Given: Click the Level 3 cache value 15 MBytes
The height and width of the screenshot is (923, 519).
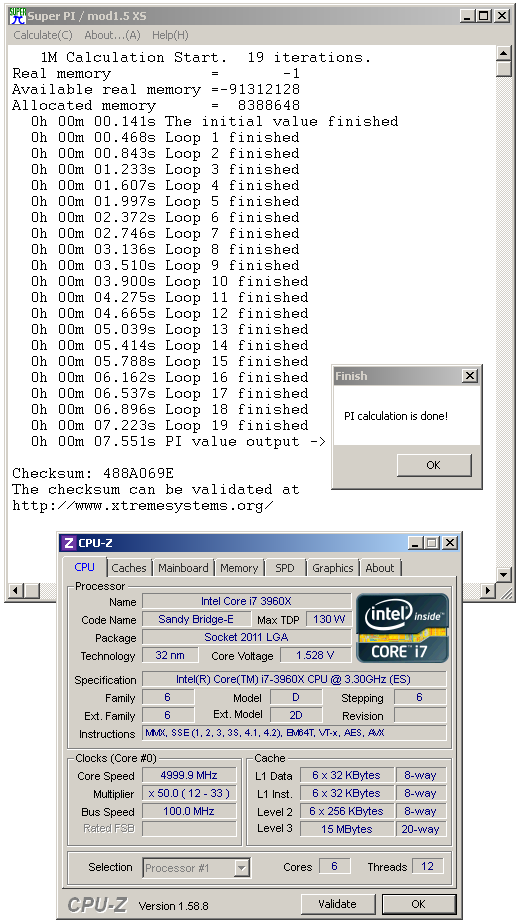Looking at the screenshot, I should pos(347,829).
